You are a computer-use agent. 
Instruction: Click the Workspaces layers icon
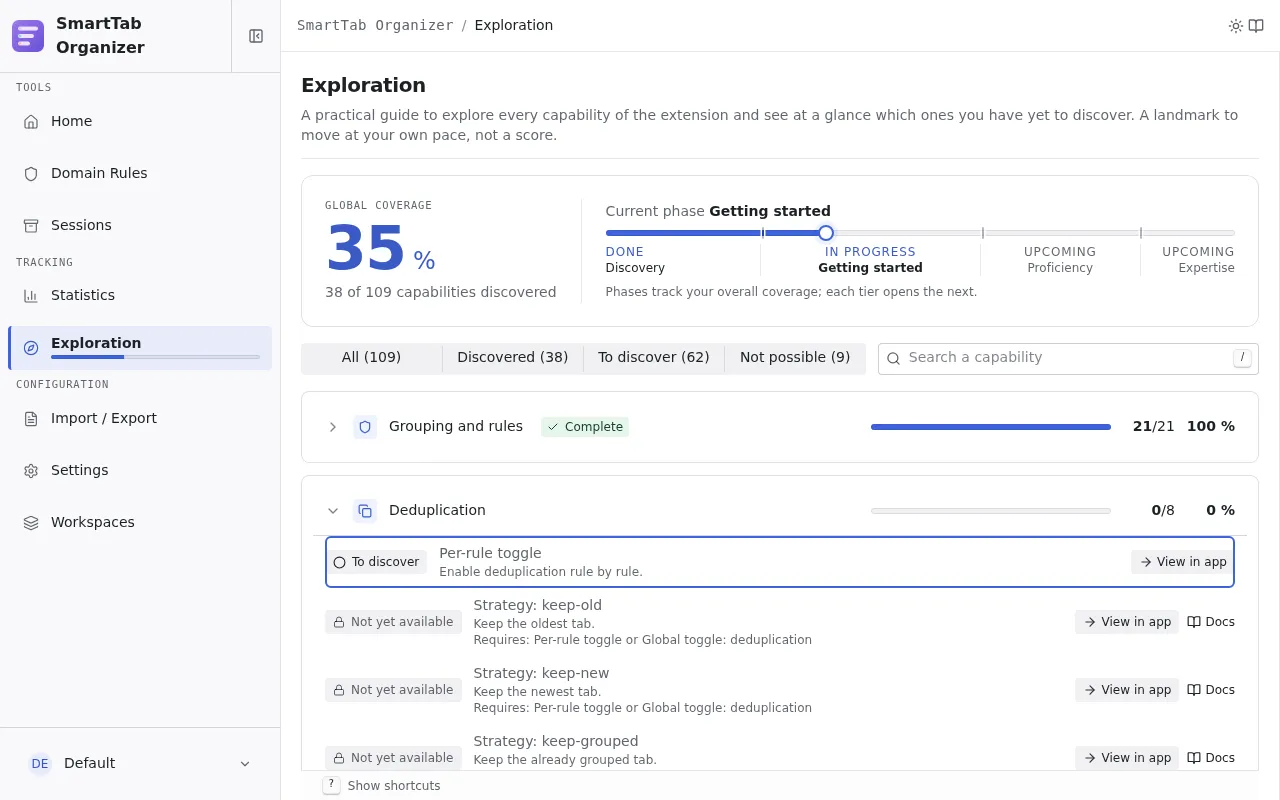(x=31, y=523)
